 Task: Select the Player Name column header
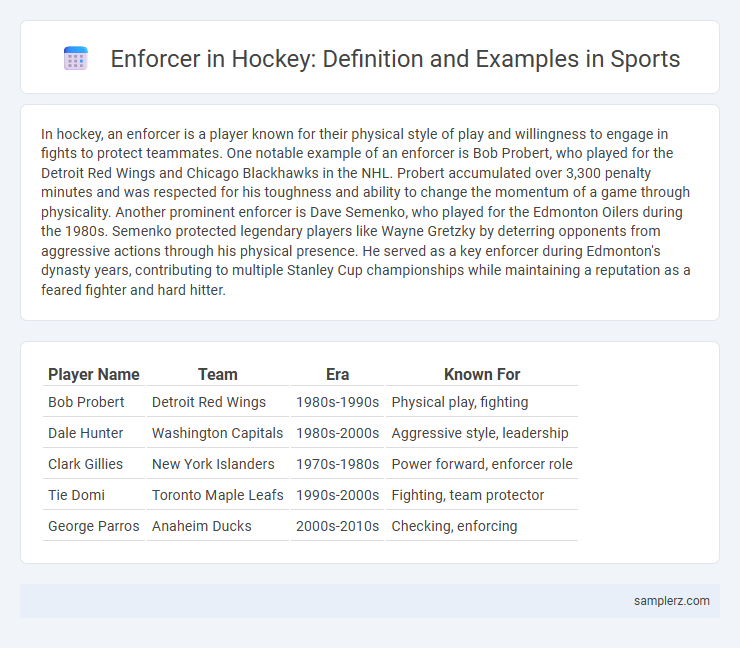pyautogui.click(x=94, y=374)
